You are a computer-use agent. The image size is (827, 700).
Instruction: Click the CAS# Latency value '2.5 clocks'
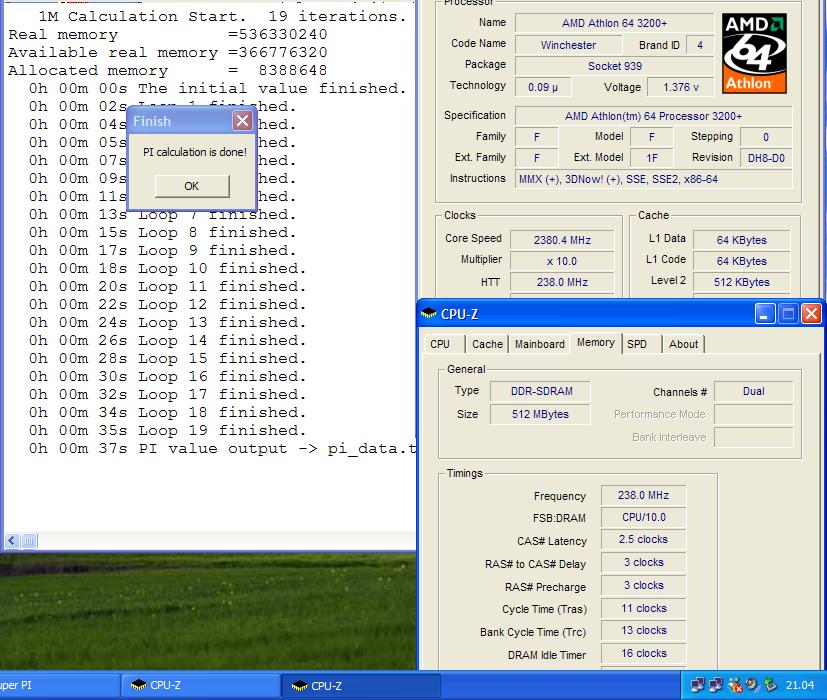tap(643, 540)
